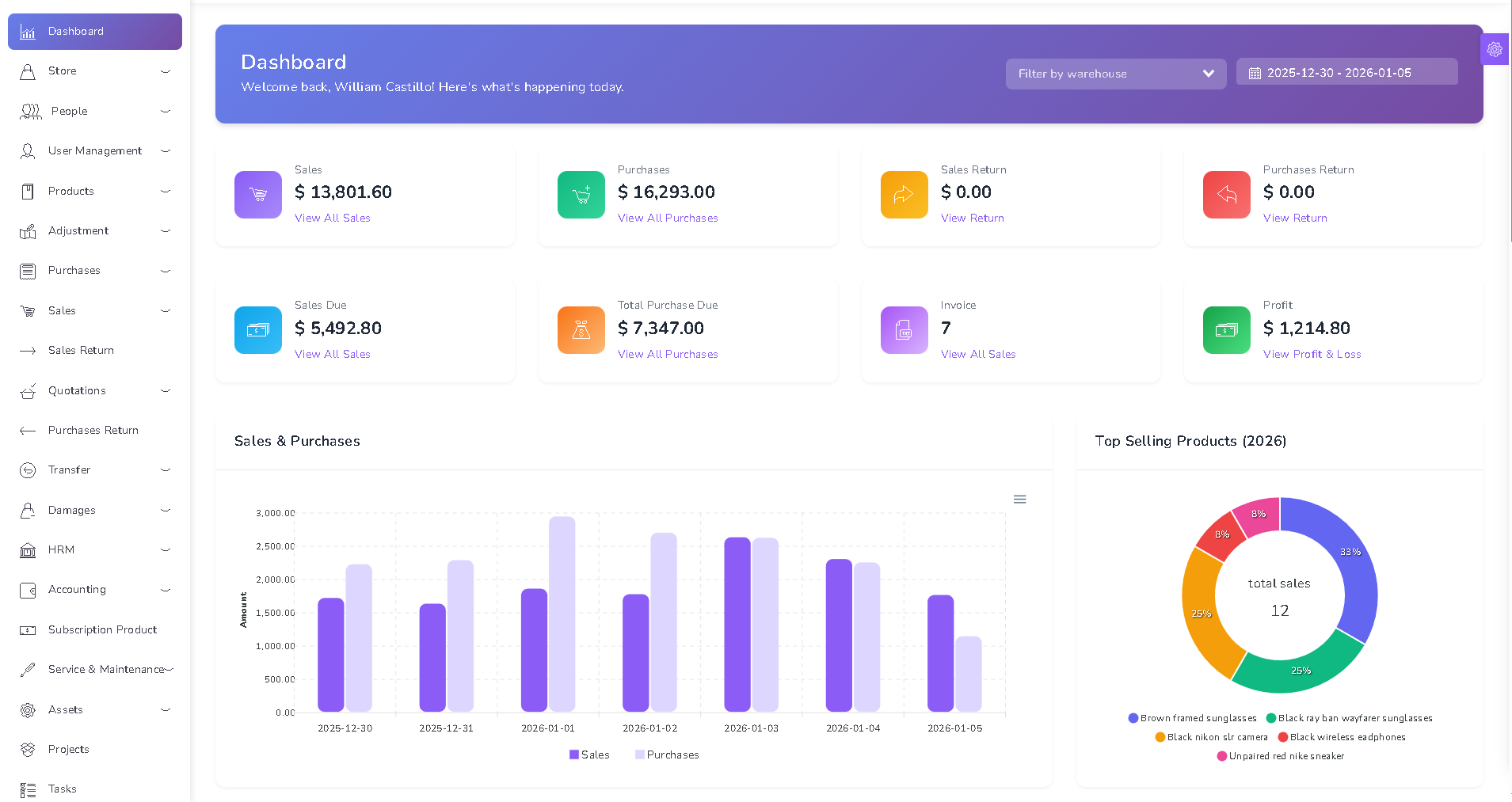
Task: Click the green Profit money icon
Action: (x=1226, y=330)
